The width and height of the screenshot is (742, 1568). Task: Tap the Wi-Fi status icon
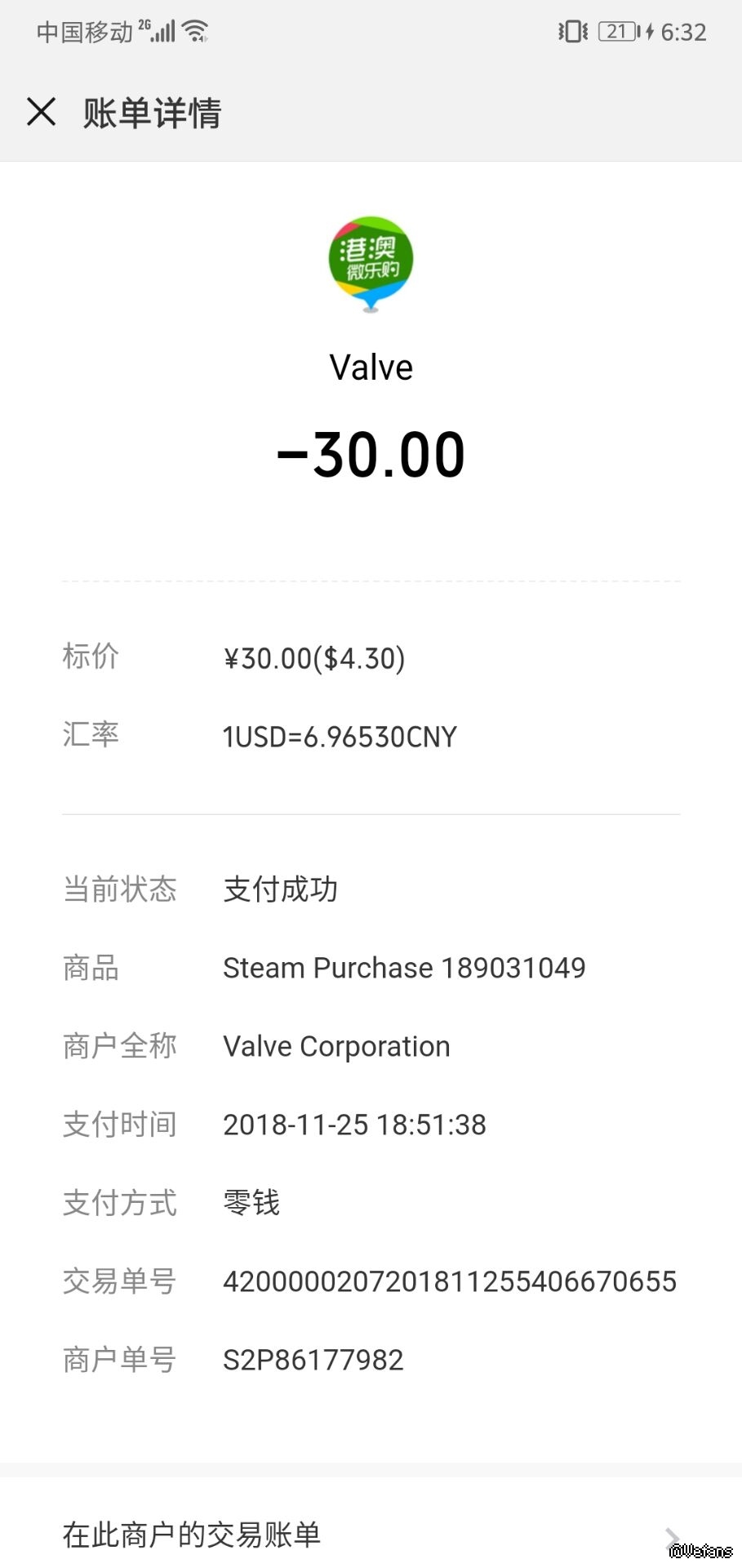(196, 31)
